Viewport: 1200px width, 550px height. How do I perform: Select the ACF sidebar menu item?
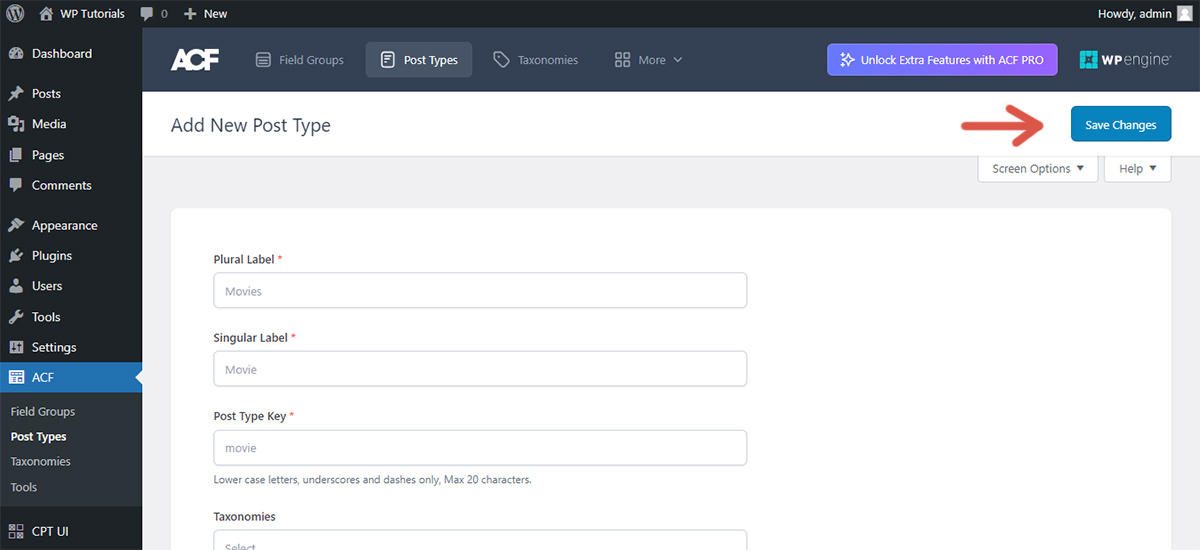click(71, 377)
